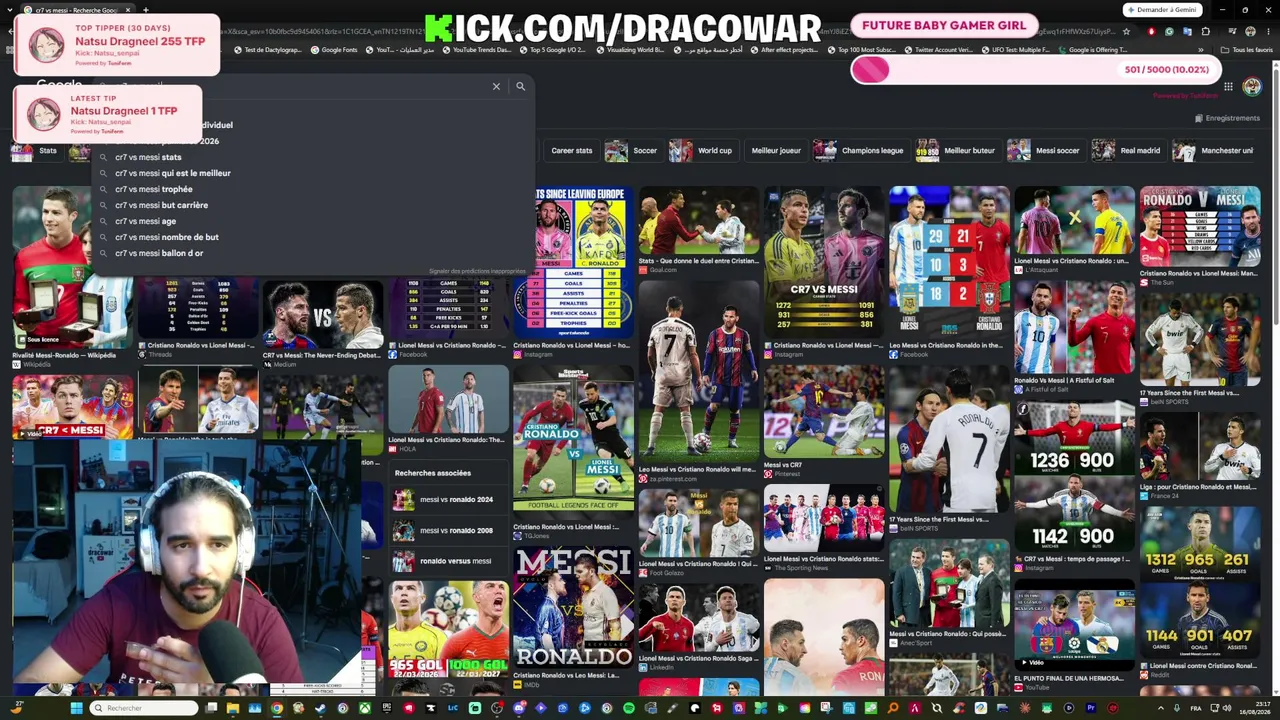This screenshot has width=1280, height=720.
Task: Open 'Ronaldo v Messi' image from The Sun
Action: [1200, 227]
